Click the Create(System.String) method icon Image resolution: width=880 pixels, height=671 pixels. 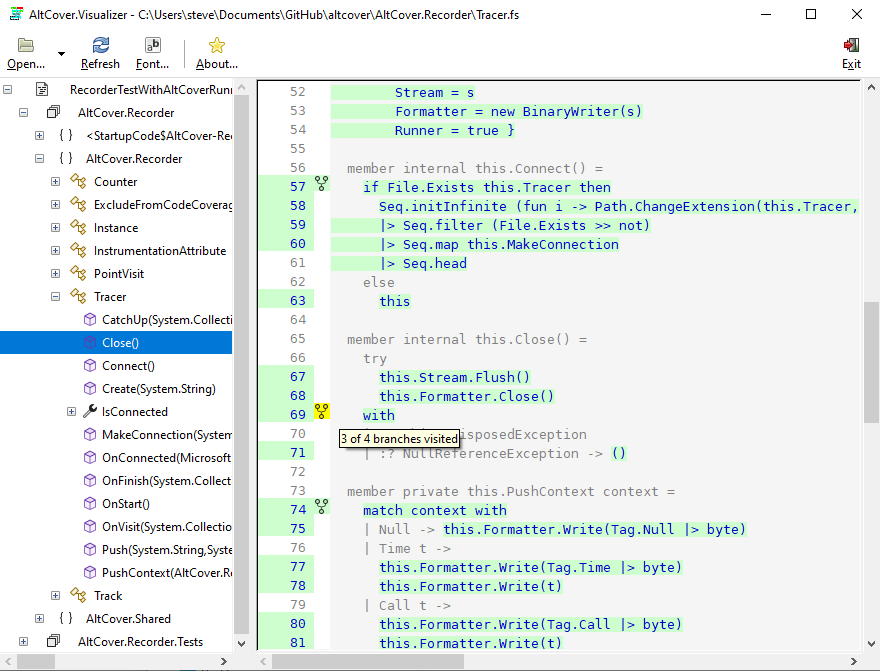(x=90, y=388)
